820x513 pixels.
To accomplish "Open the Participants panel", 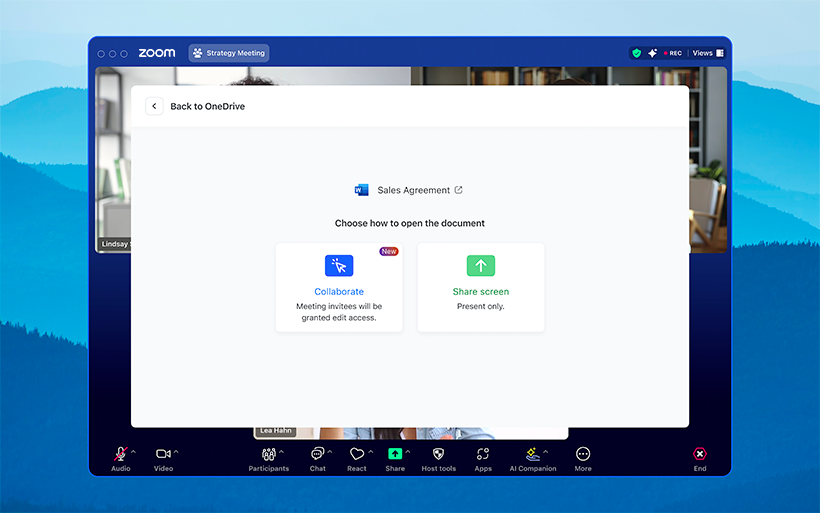I will [x=268, y=454].
